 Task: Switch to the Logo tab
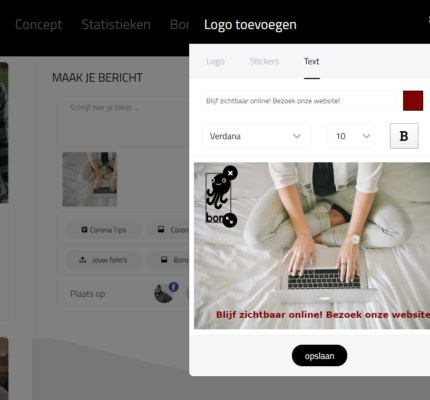pos(215,62)
